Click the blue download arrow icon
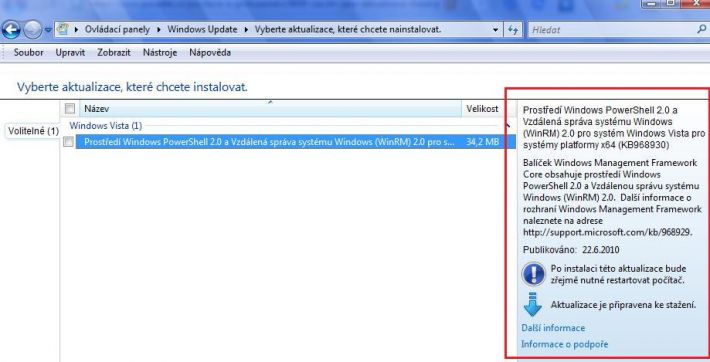Viewport: 710px width, 362px height. [532, 304]
